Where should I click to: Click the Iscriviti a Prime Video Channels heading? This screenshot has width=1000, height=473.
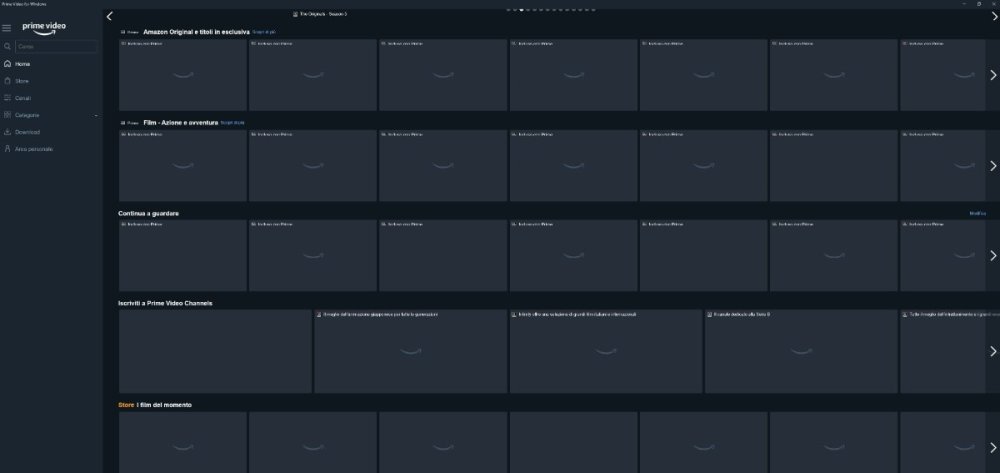pos(165,303)
